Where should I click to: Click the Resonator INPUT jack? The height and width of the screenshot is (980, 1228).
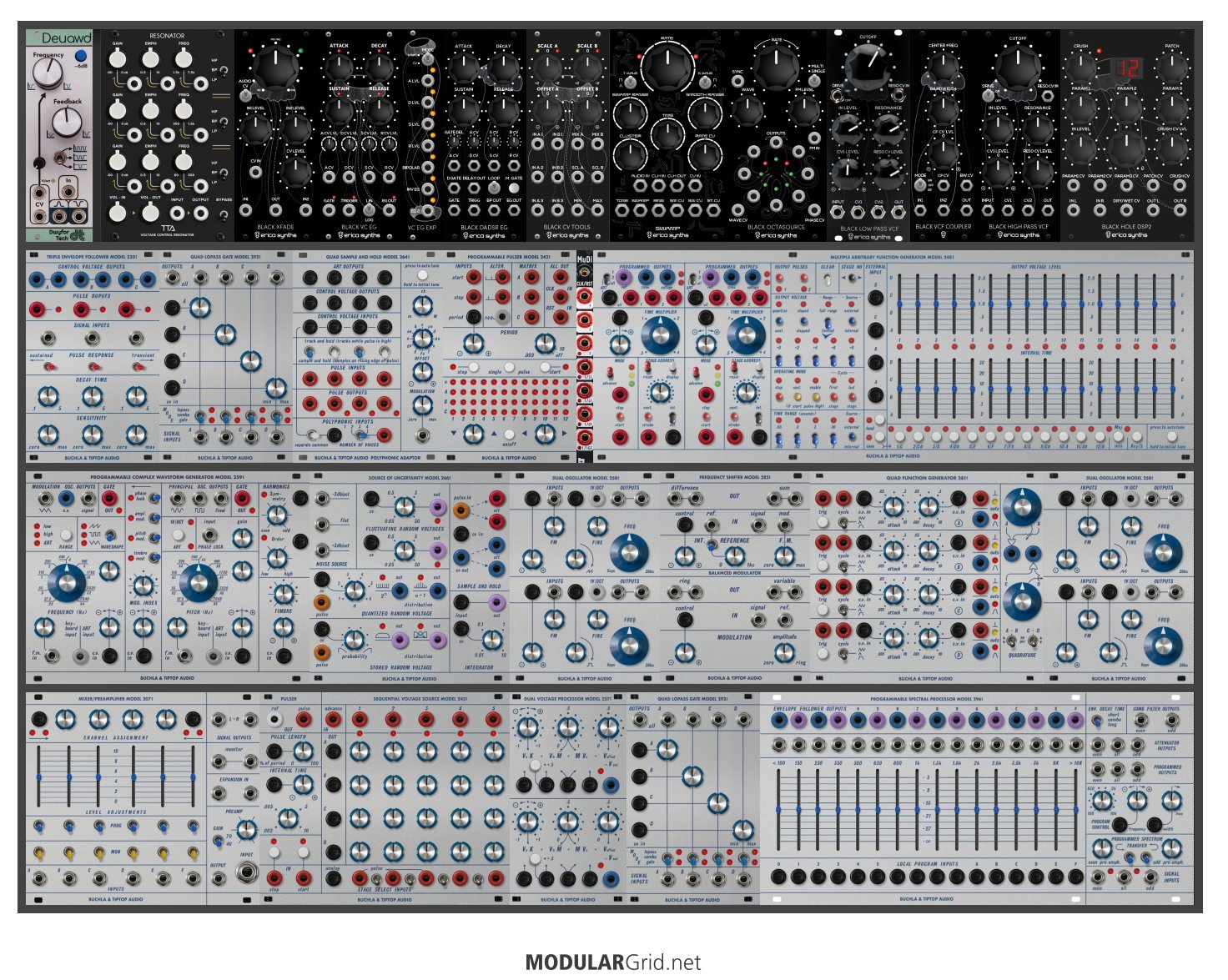coord(177,214)
